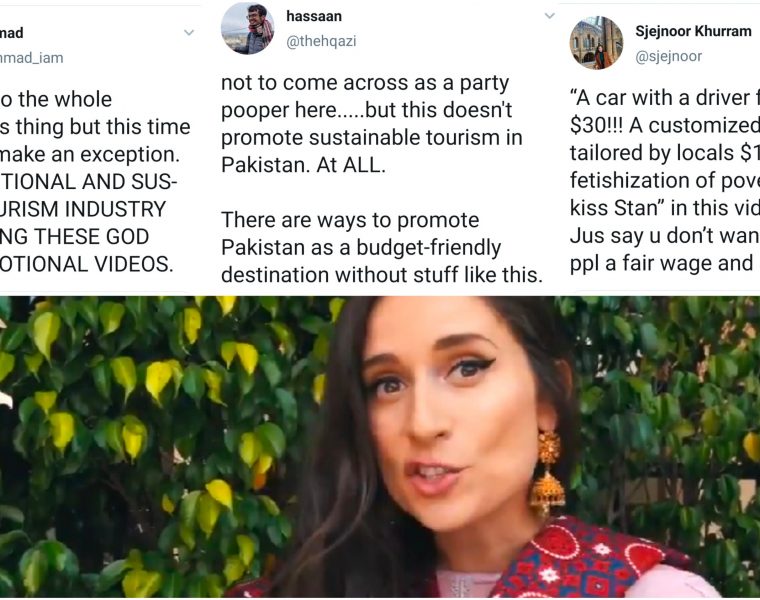Image resolution: width=760 pixels, height=600 pixels.
Task: Click the Sjejnoor Khurram display name
Action: click(x=693, y=31)
